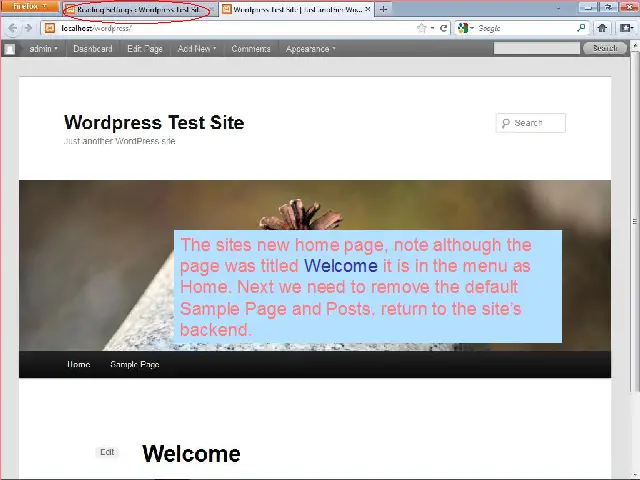Click the localhost address bar field
Screen dimensions: 640x480
coord(235,28)
